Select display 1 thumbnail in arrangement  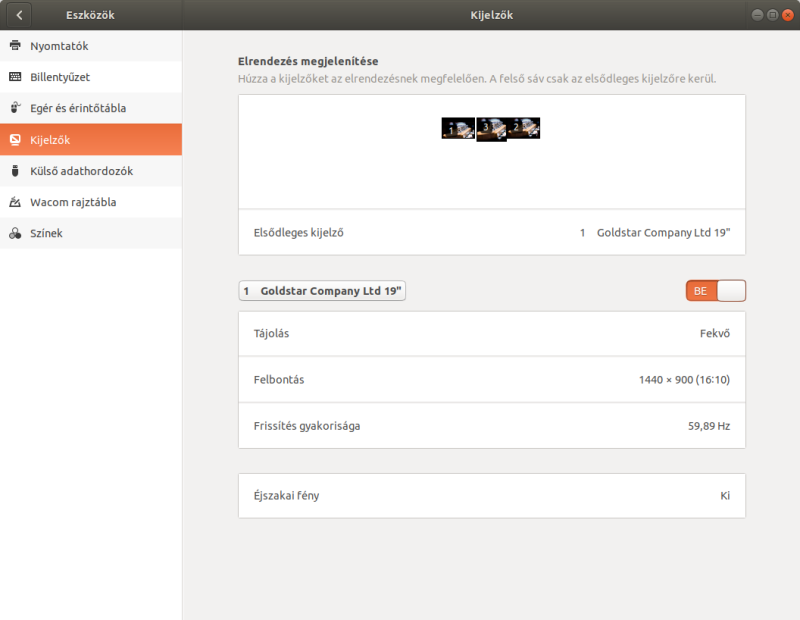pos(458,128)
